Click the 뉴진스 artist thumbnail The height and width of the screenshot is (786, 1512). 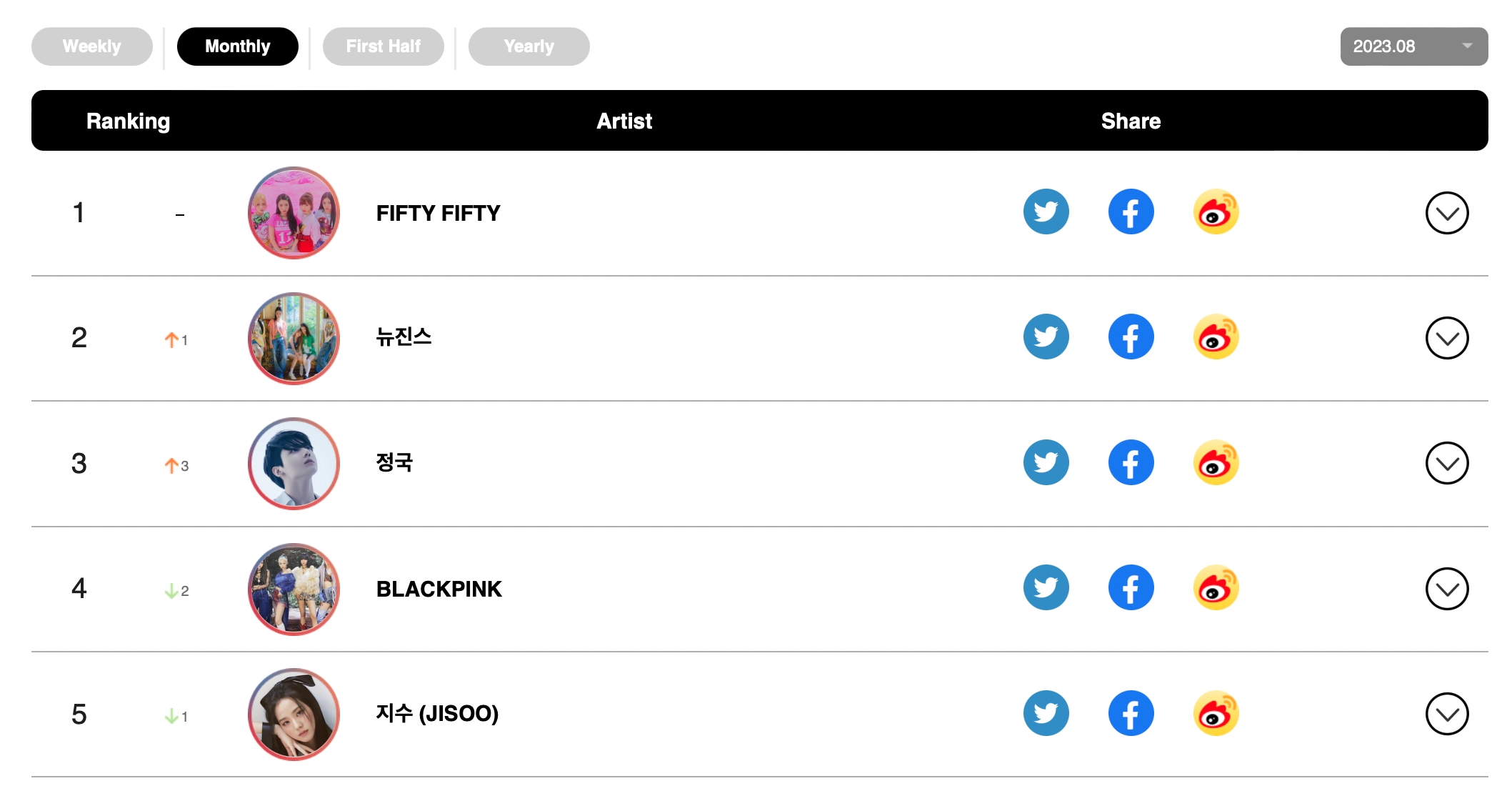[x=294, y=338]
